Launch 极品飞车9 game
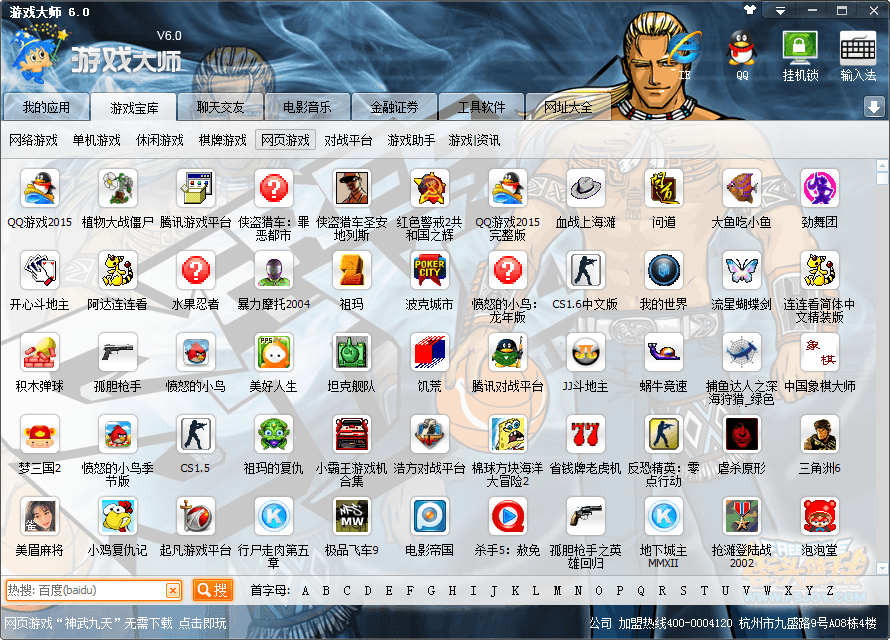This screenshot has width=890, height=640. point(352,516)
